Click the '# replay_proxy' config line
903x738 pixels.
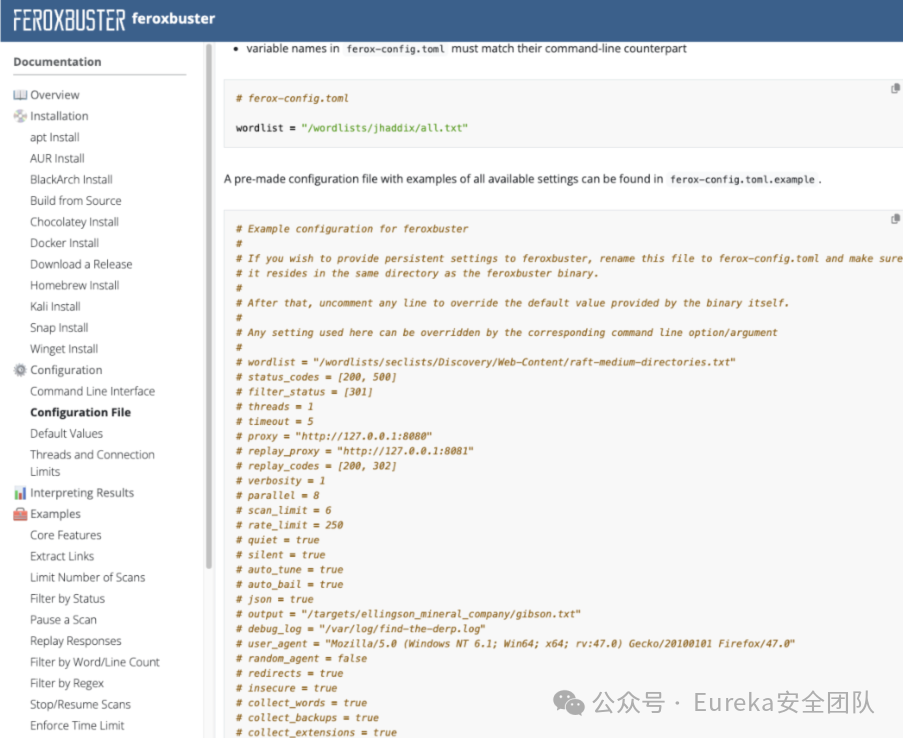pyautogui.click(x=355, y=451)
